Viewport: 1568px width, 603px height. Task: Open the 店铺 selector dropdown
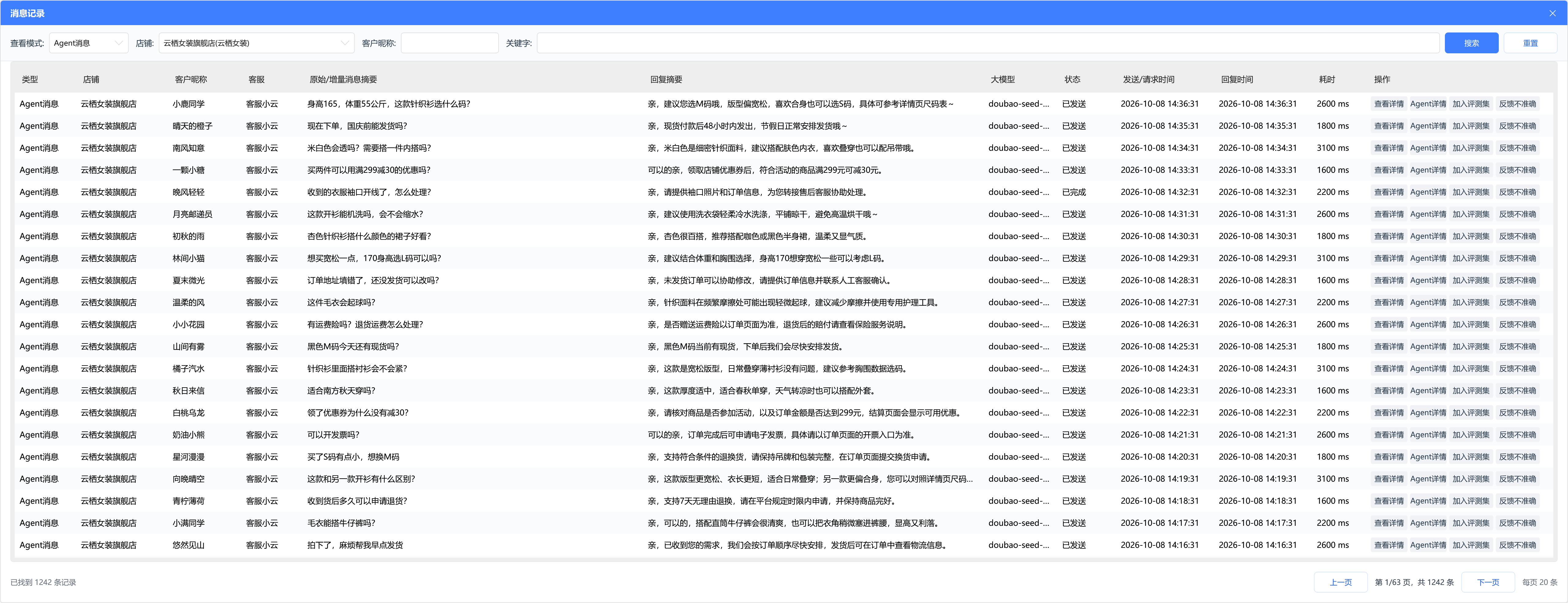click(256, 43)
